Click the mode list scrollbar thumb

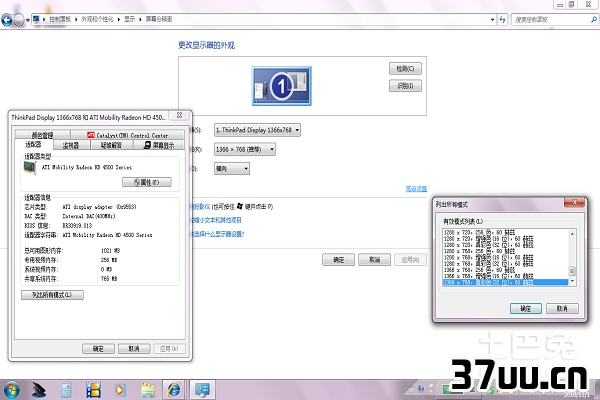[x=572, y=271]
